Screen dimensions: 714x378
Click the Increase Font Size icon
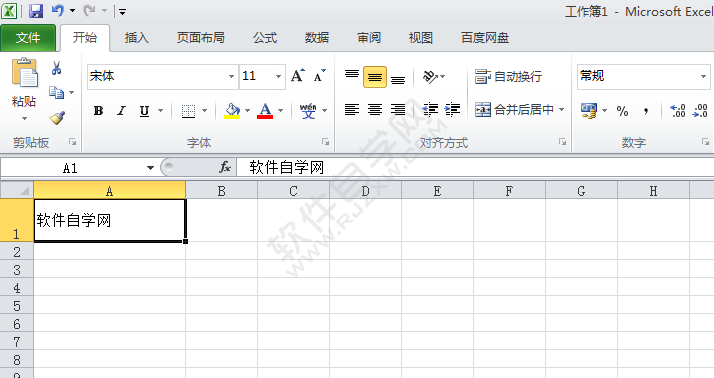297,76
